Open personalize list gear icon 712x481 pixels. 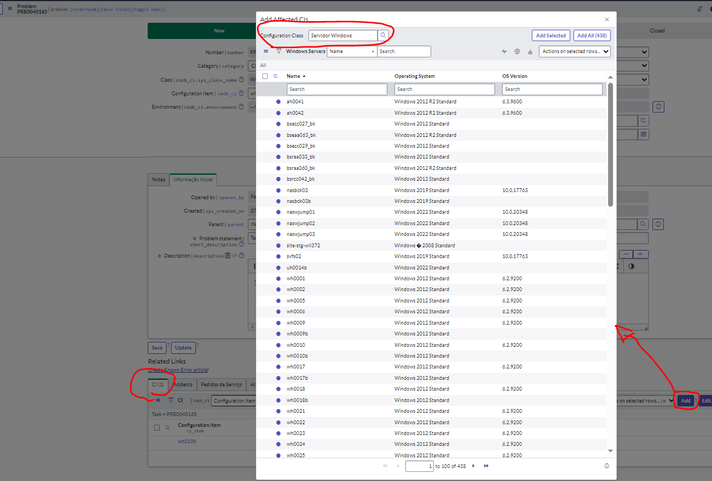[517, 52]
